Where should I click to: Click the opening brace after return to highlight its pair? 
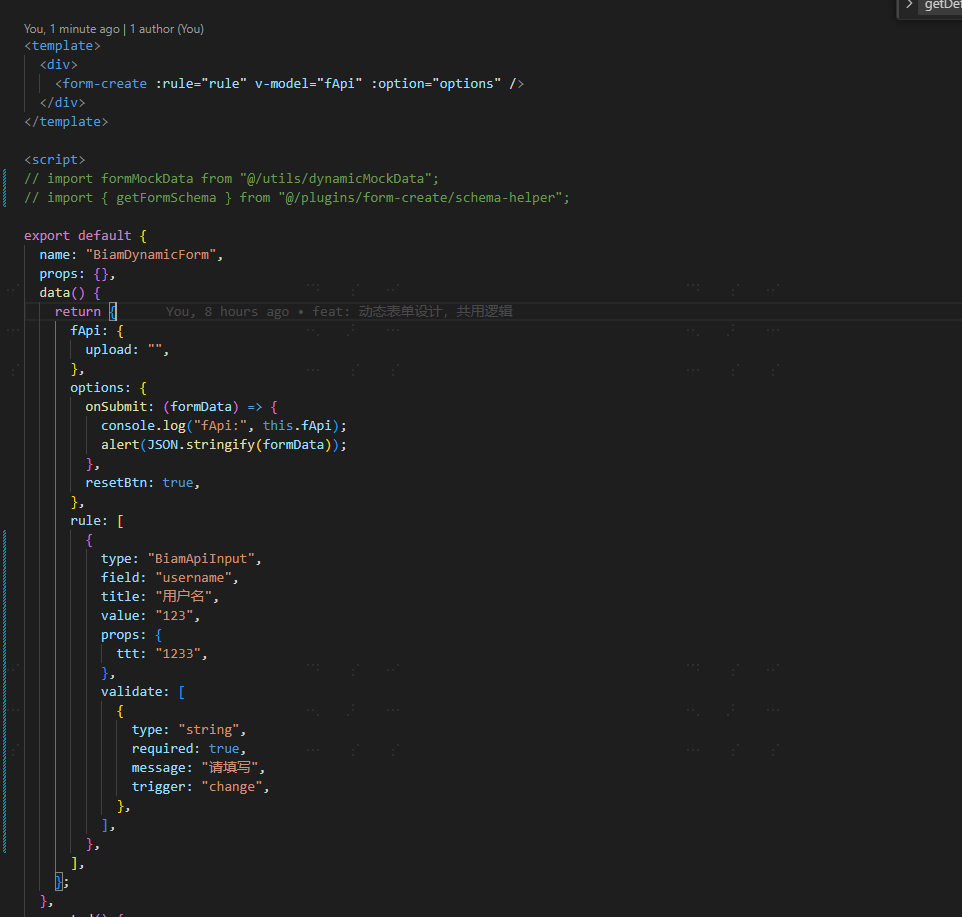point(112,311)
